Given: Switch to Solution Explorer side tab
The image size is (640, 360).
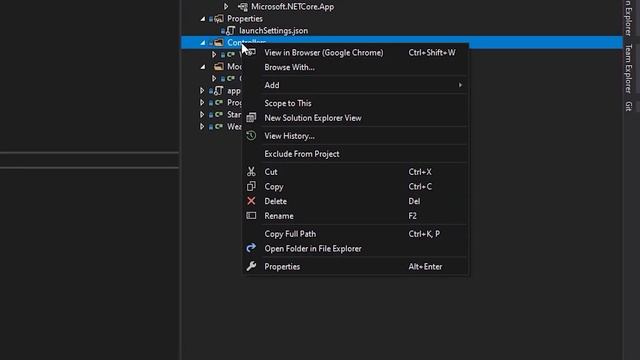Looking at the screenshot, I should point(629,18).
